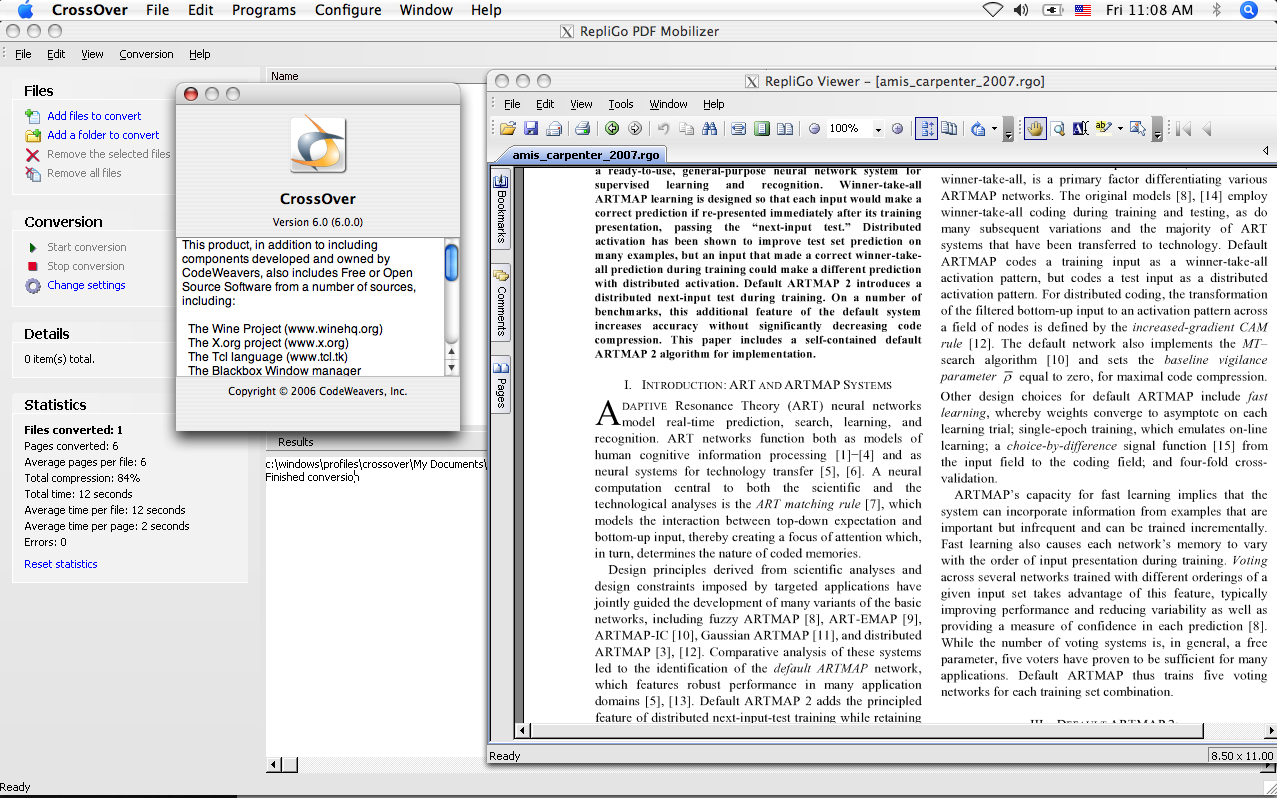Select the Hand tool in RepliGo Viewer
The height and width of the screenshot is (798, 1277).
point(1035,129)
